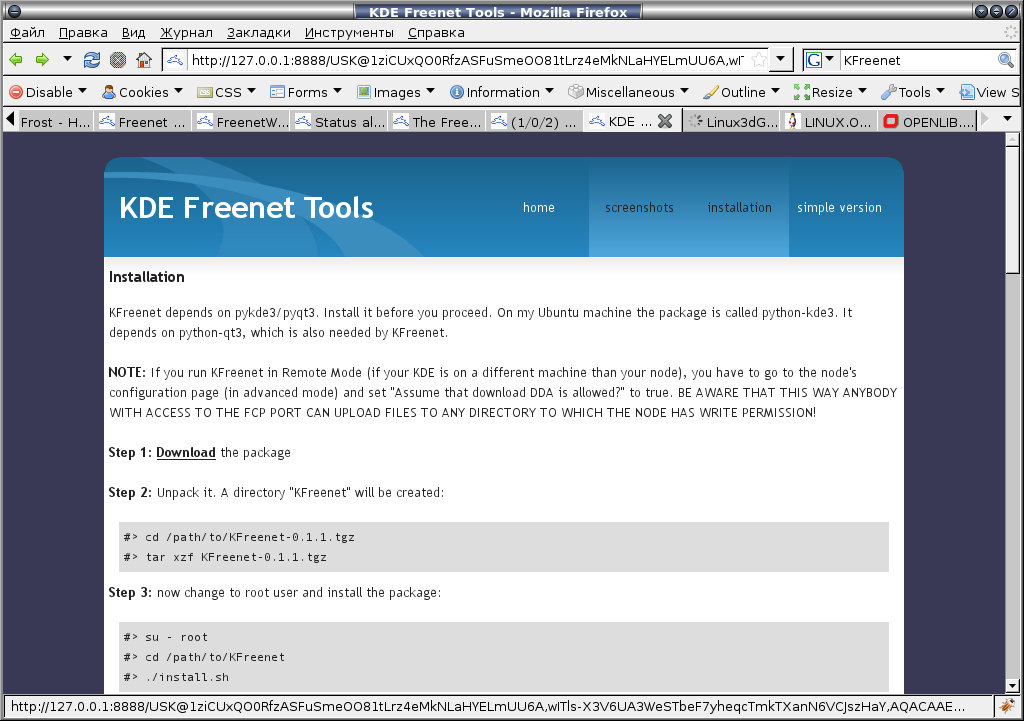Open the simple version navigation link

(x=839, y=208)
